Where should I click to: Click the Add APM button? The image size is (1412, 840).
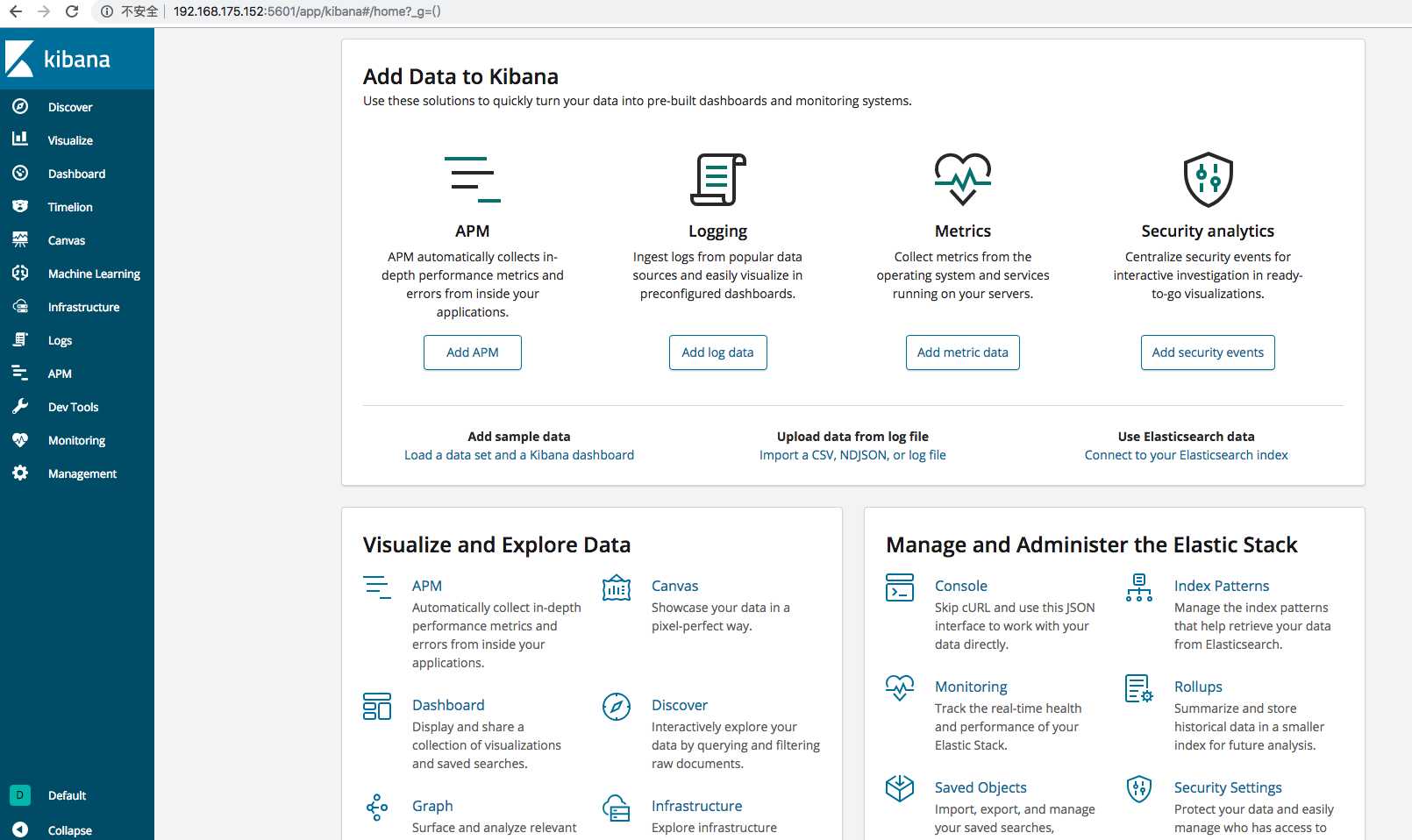coord(473,352)
